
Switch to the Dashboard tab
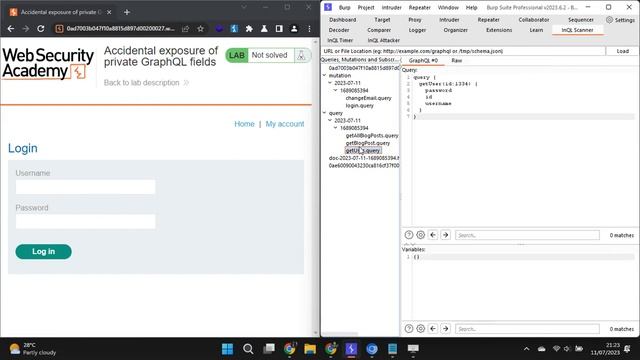click(342, 20)
